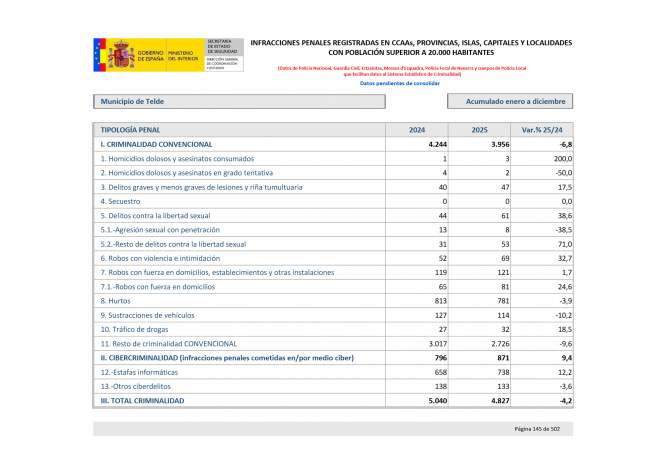The image size is (670, 474).
Task: Select the III. TOTAL CRIMINALIDAD row
Action: pyautogui.click(x=142, y=399)
